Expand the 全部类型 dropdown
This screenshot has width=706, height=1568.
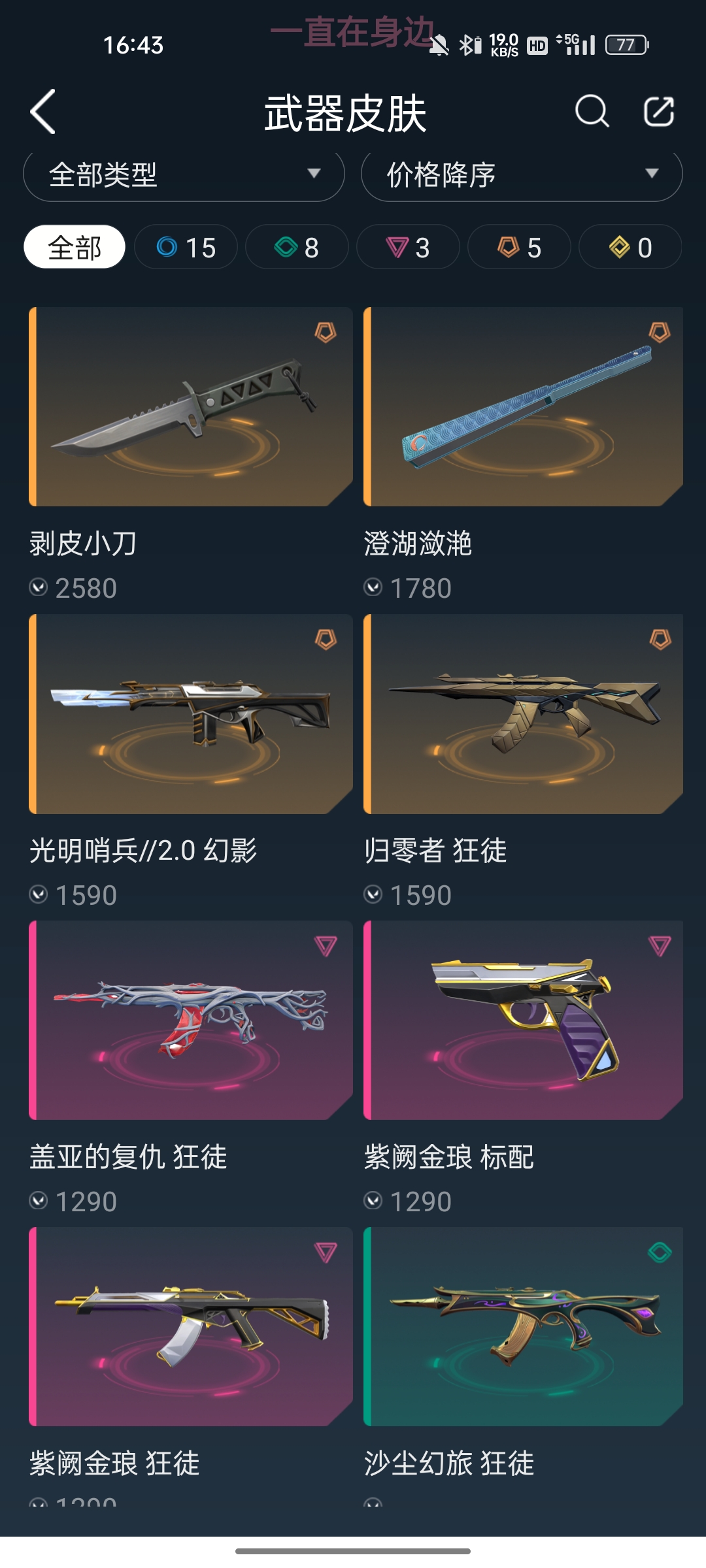tap(184, 175)
